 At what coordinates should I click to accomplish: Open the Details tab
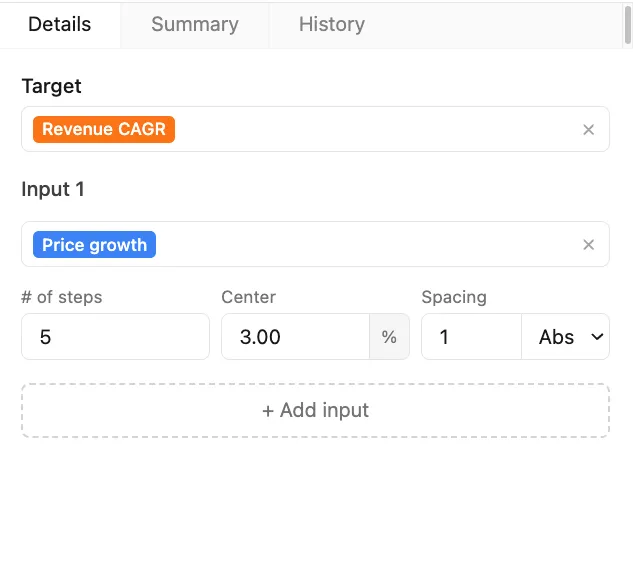point(60,25)
